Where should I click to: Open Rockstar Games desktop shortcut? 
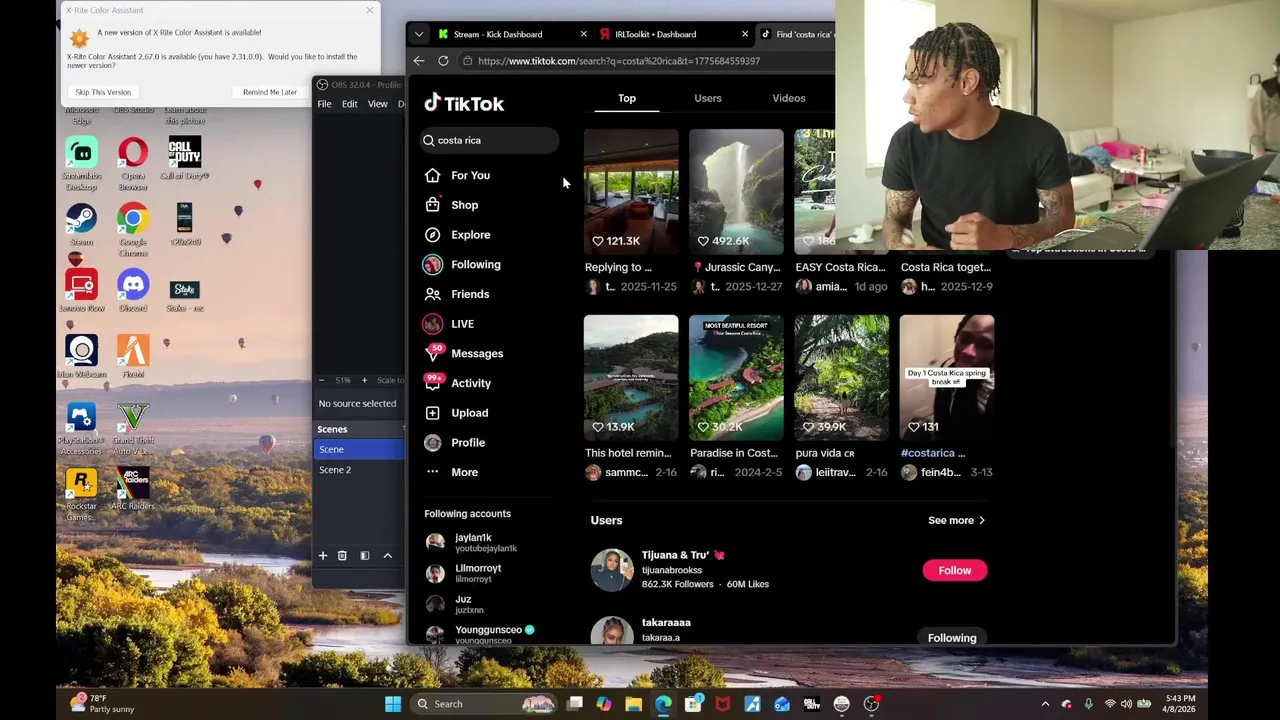(82, 494)
